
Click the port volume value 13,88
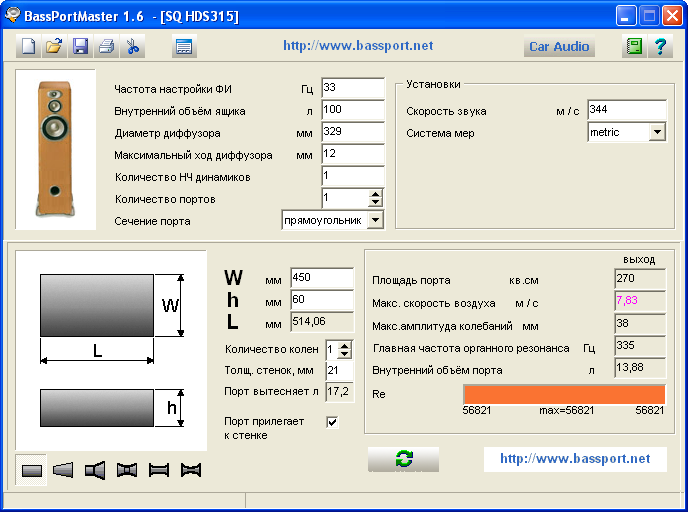tap(640, 368)
